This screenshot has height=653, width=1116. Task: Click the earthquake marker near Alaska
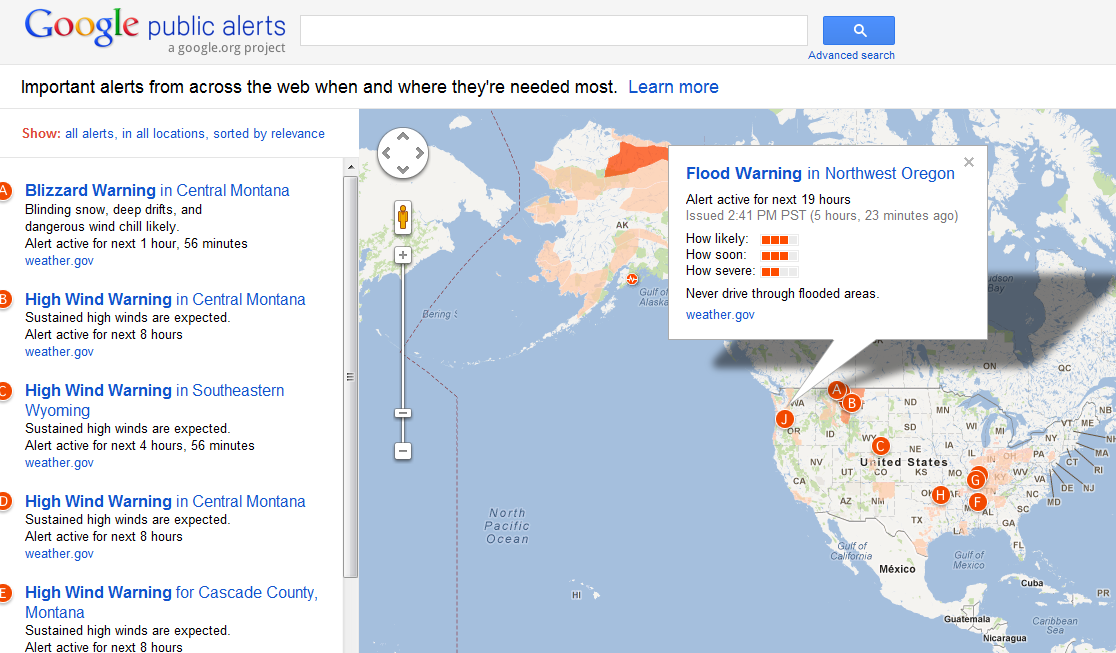point(632,279)
